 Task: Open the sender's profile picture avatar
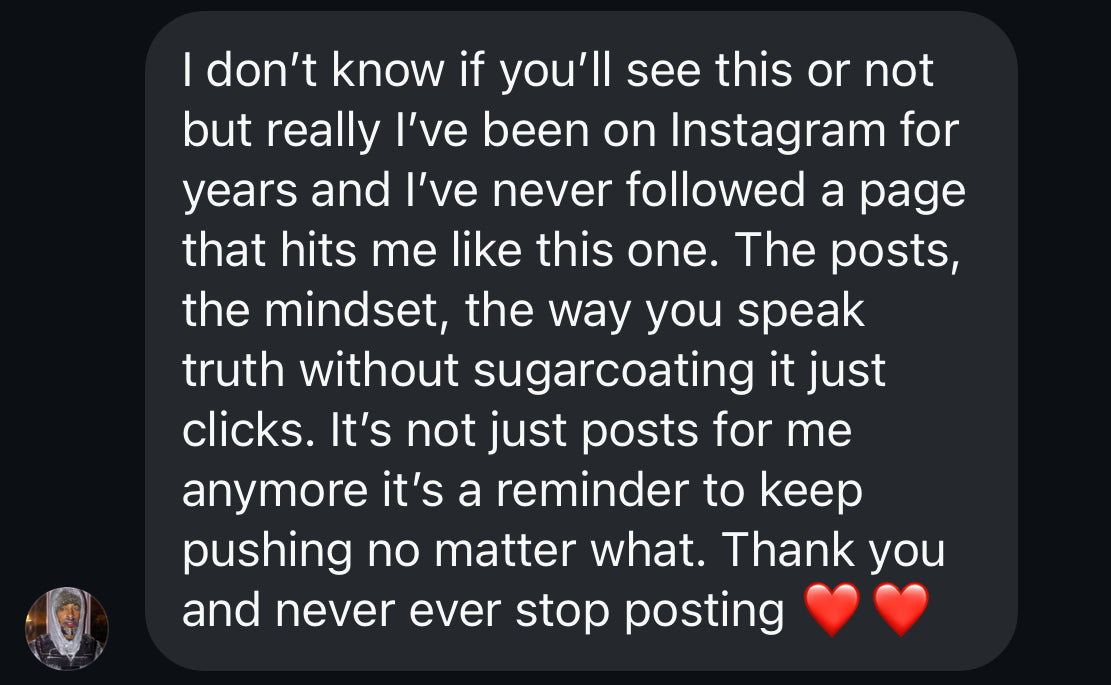pyautogui.click(x=66, y=628)
